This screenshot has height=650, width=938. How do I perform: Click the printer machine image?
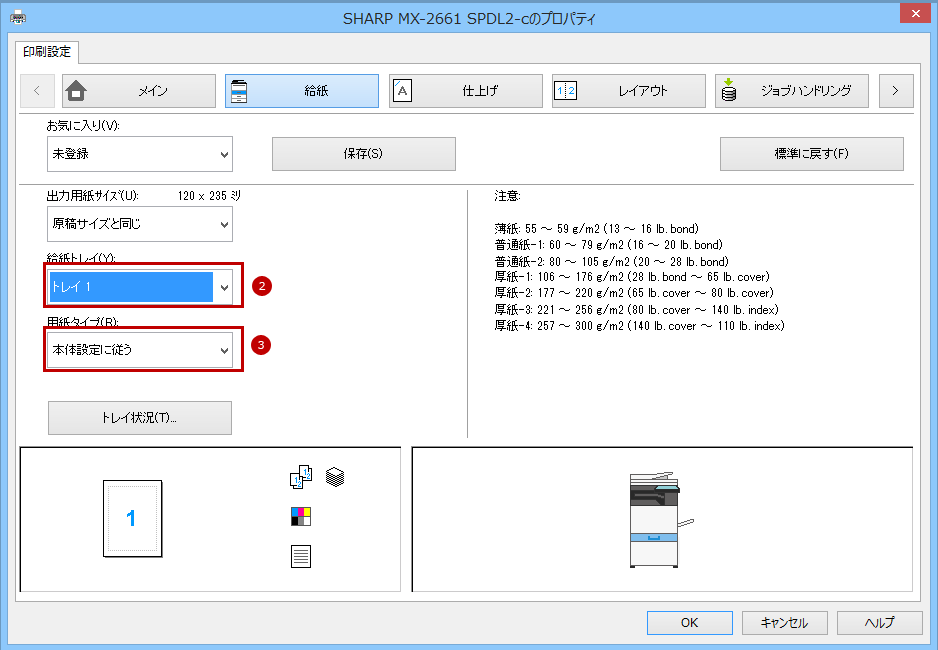click(660, 520)
